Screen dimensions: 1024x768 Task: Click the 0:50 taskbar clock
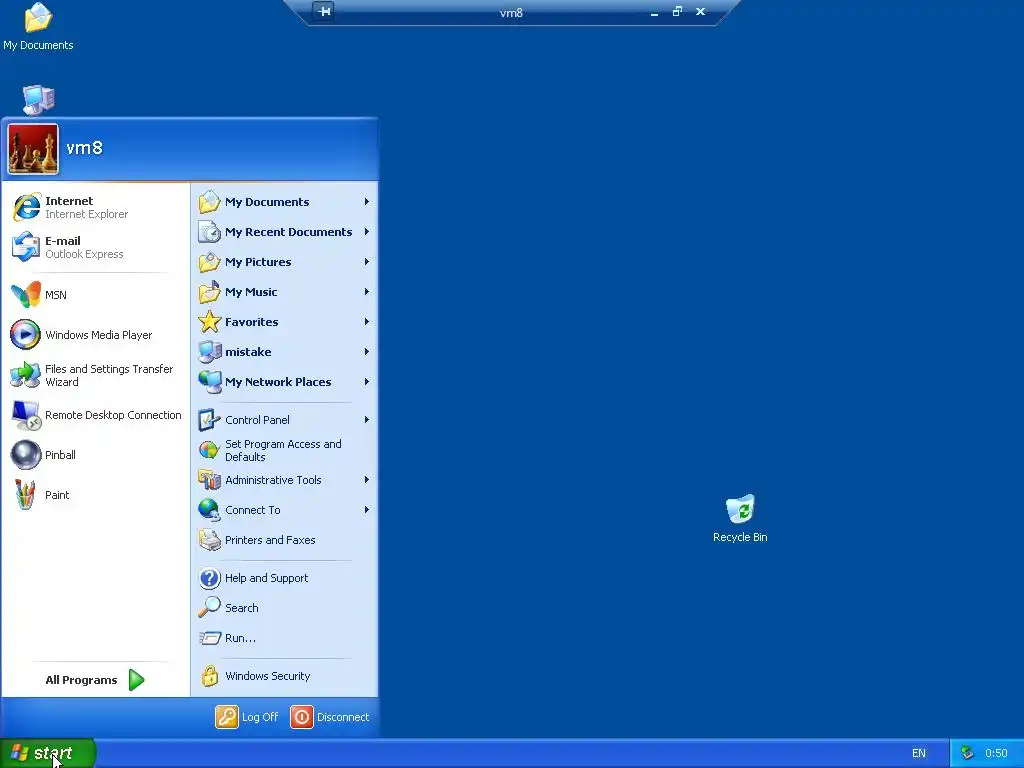[996, 753]
